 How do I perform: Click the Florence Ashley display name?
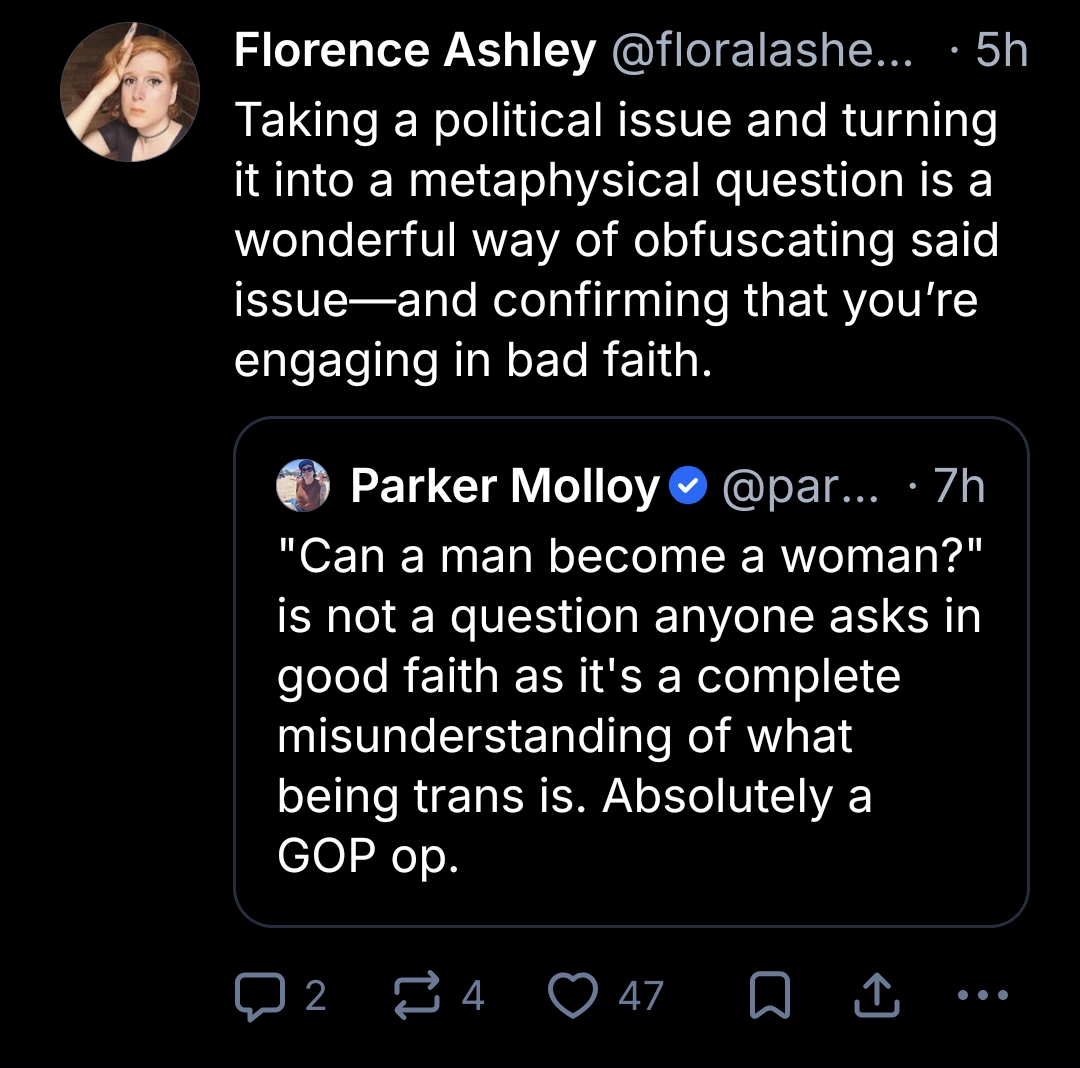coord(415,50)
